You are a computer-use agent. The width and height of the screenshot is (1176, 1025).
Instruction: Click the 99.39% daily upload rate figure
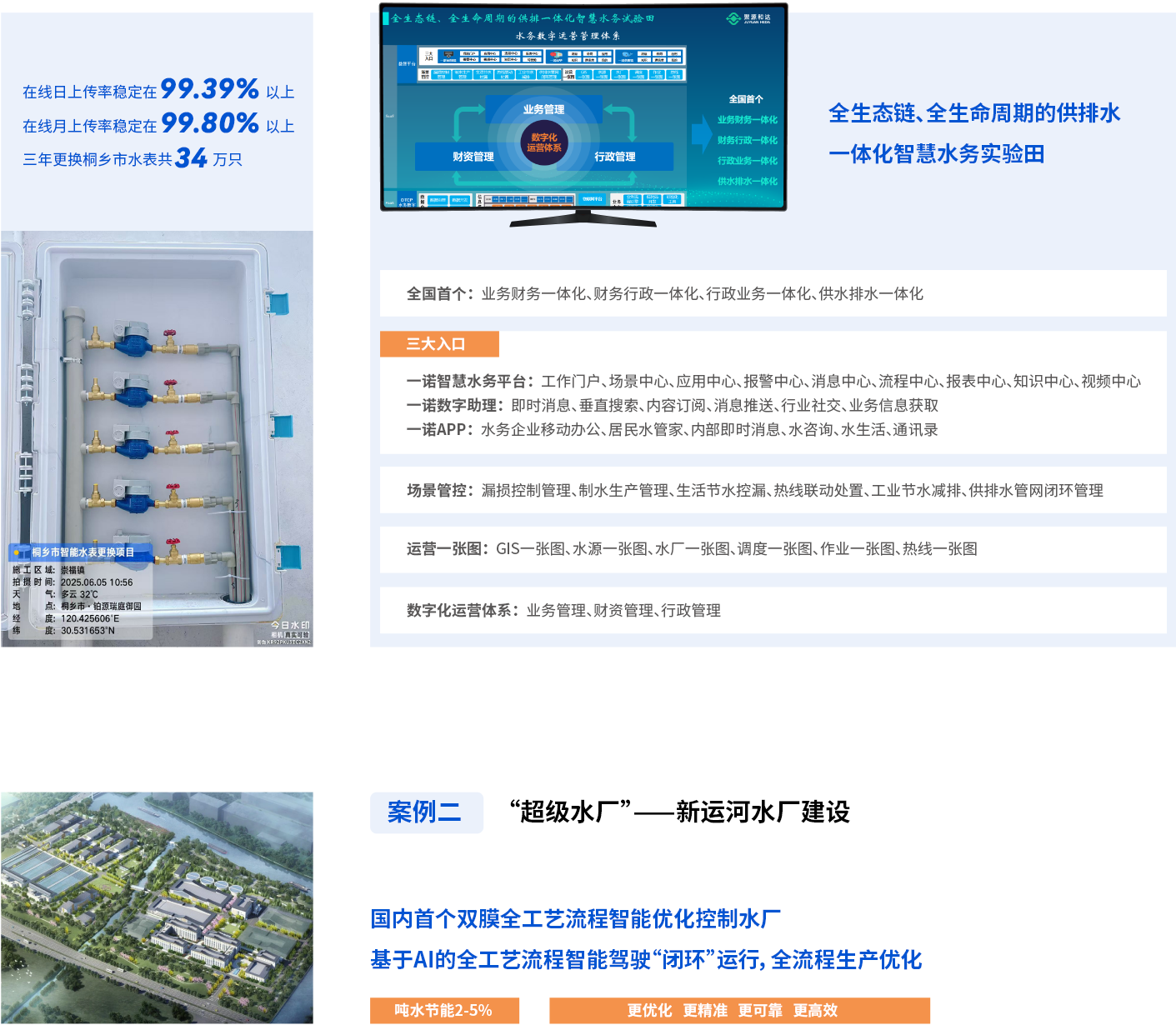(x=209, y=88)
